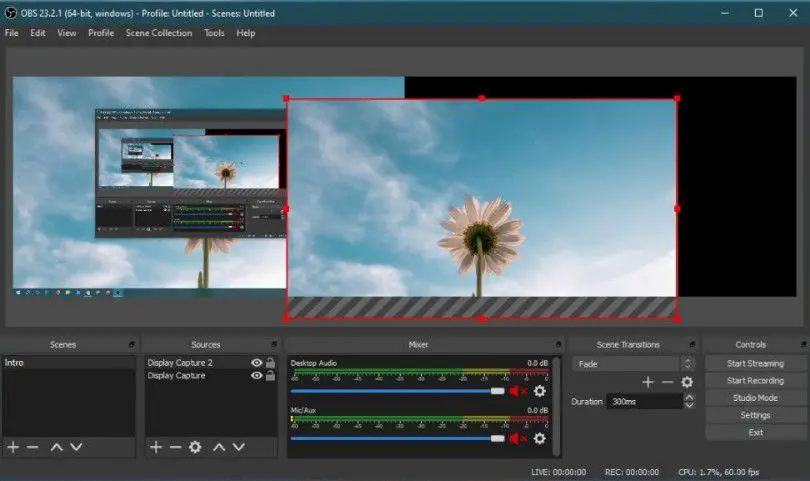The width and height of the screenshot is (810, 481).
Task: Open the Profile menu
Action: click(101, 33)
